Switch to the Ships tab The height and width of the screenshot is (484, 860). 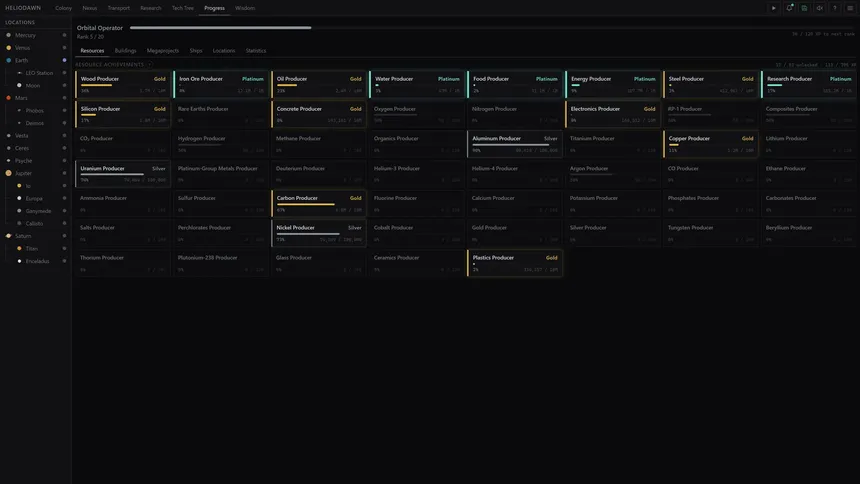coord(196,50)
